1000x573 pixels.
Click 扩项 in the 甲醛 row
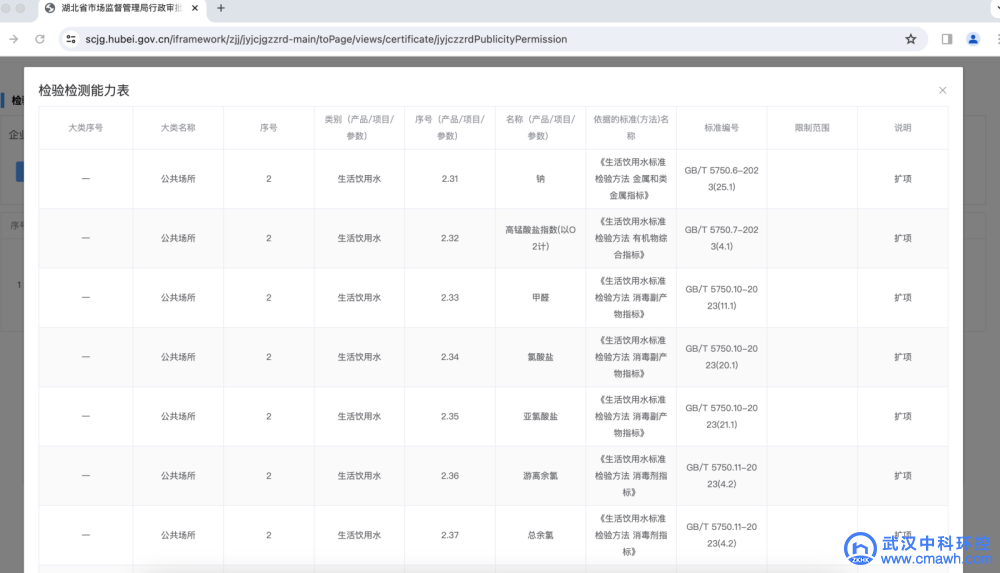point(902,297)
